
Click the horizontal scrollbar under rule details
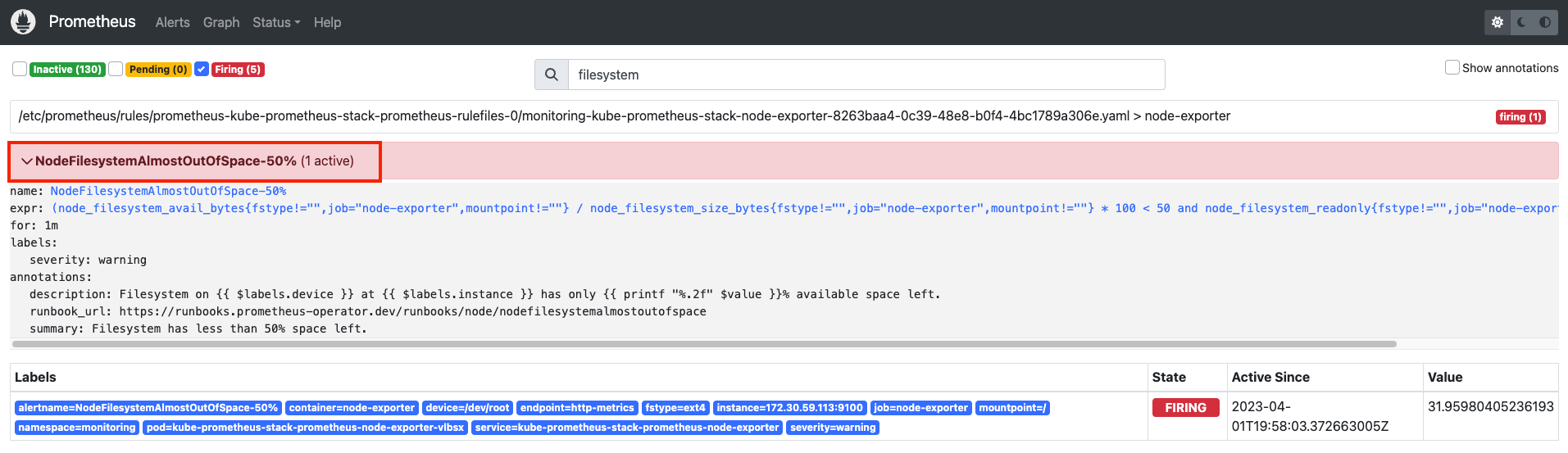pos(703,344)
